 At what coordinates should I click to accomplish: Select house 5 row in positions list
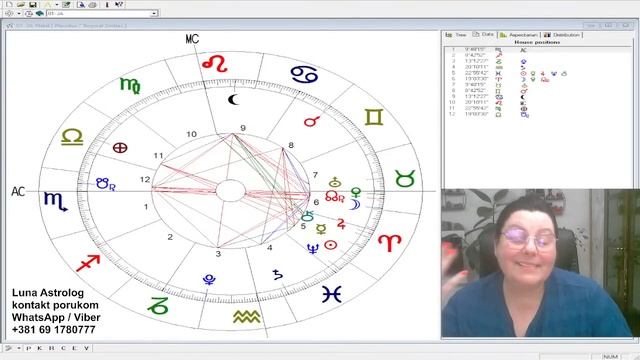pos(537,73)
